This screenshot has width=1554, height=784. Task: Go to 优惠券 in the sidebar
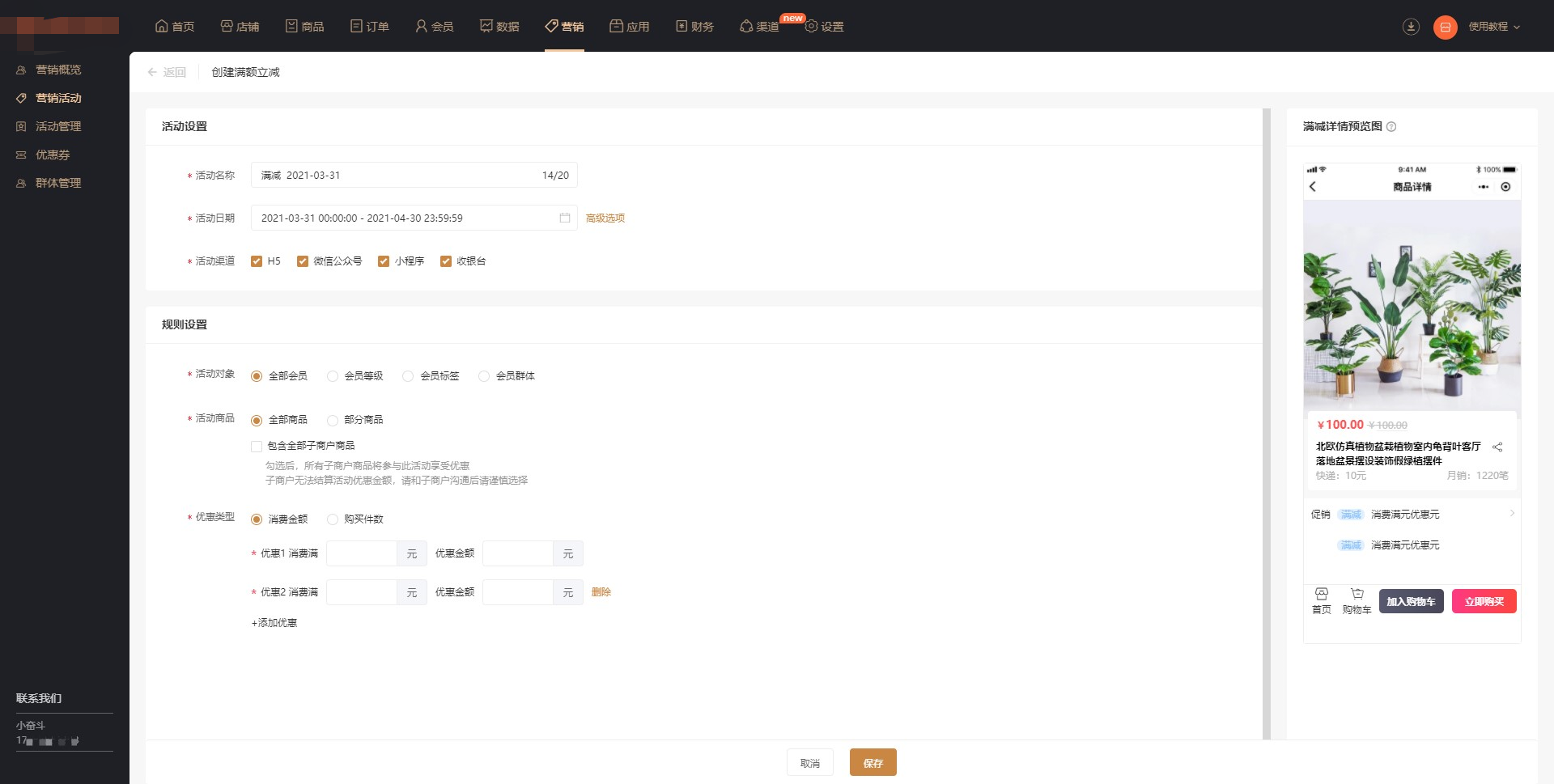click(53, 155)
